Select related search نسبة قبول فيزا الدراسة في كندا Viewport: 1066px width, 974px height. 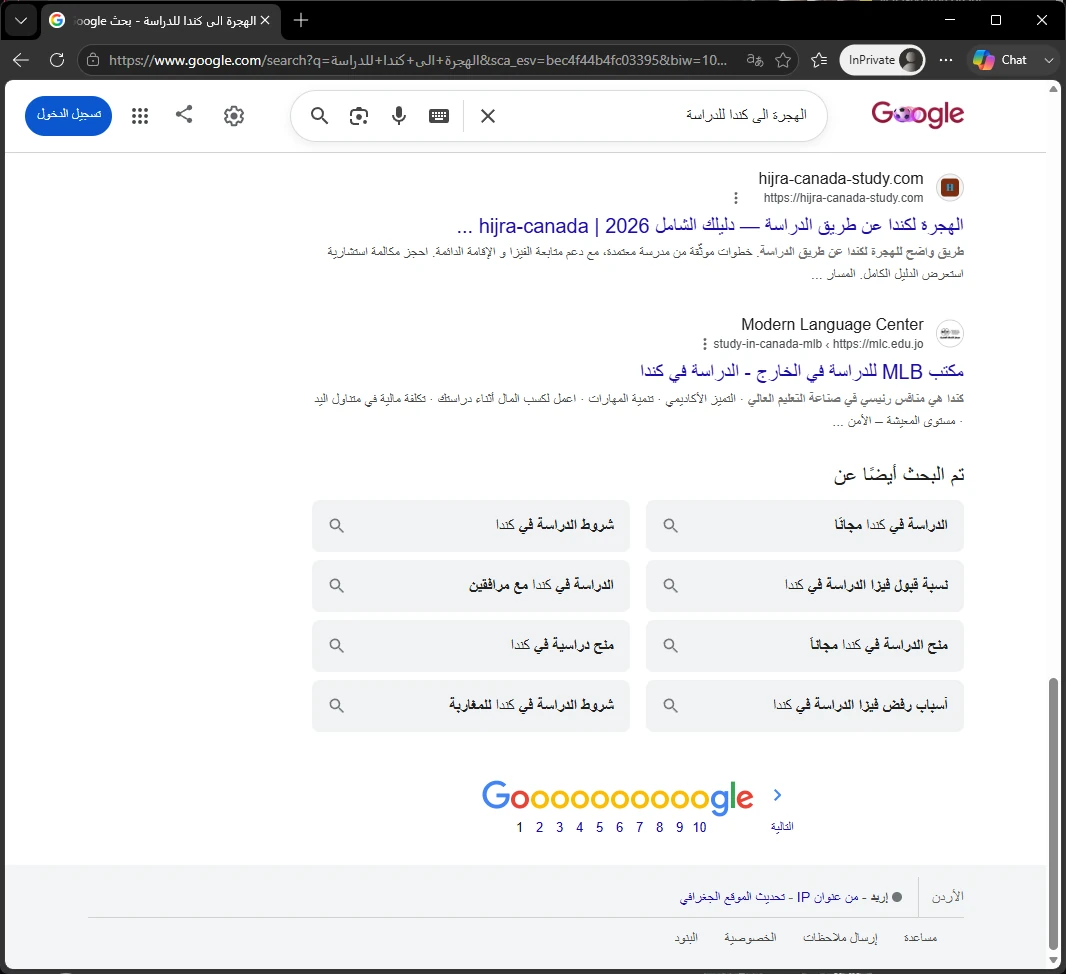pyautogui.click(x=804, y=585)
